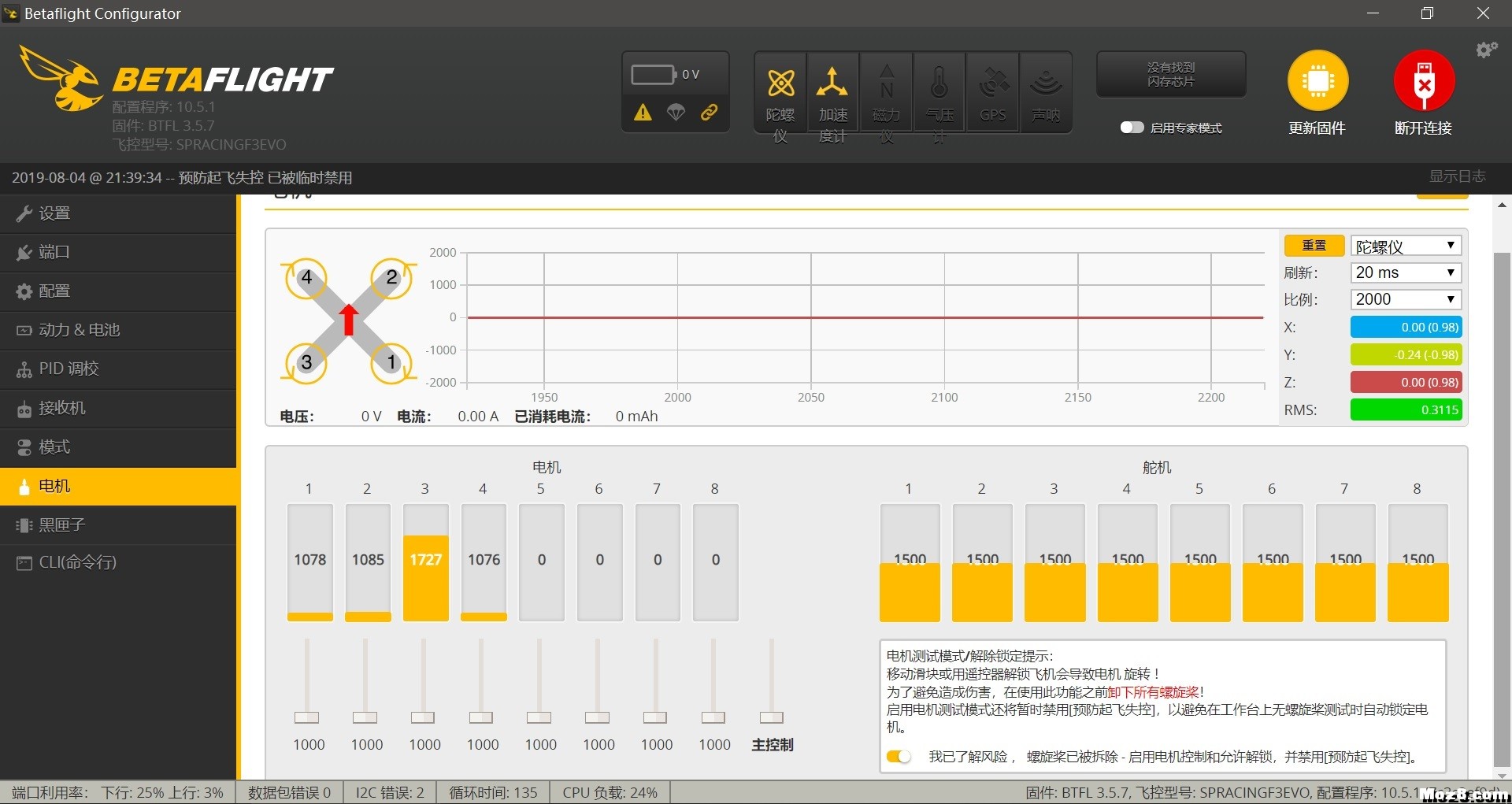Image resolution: width=1512 pixels, height=804 pixels.
Task: Click the yellow-green Y axis value -0.24
Action: (x=1406, y=354)
